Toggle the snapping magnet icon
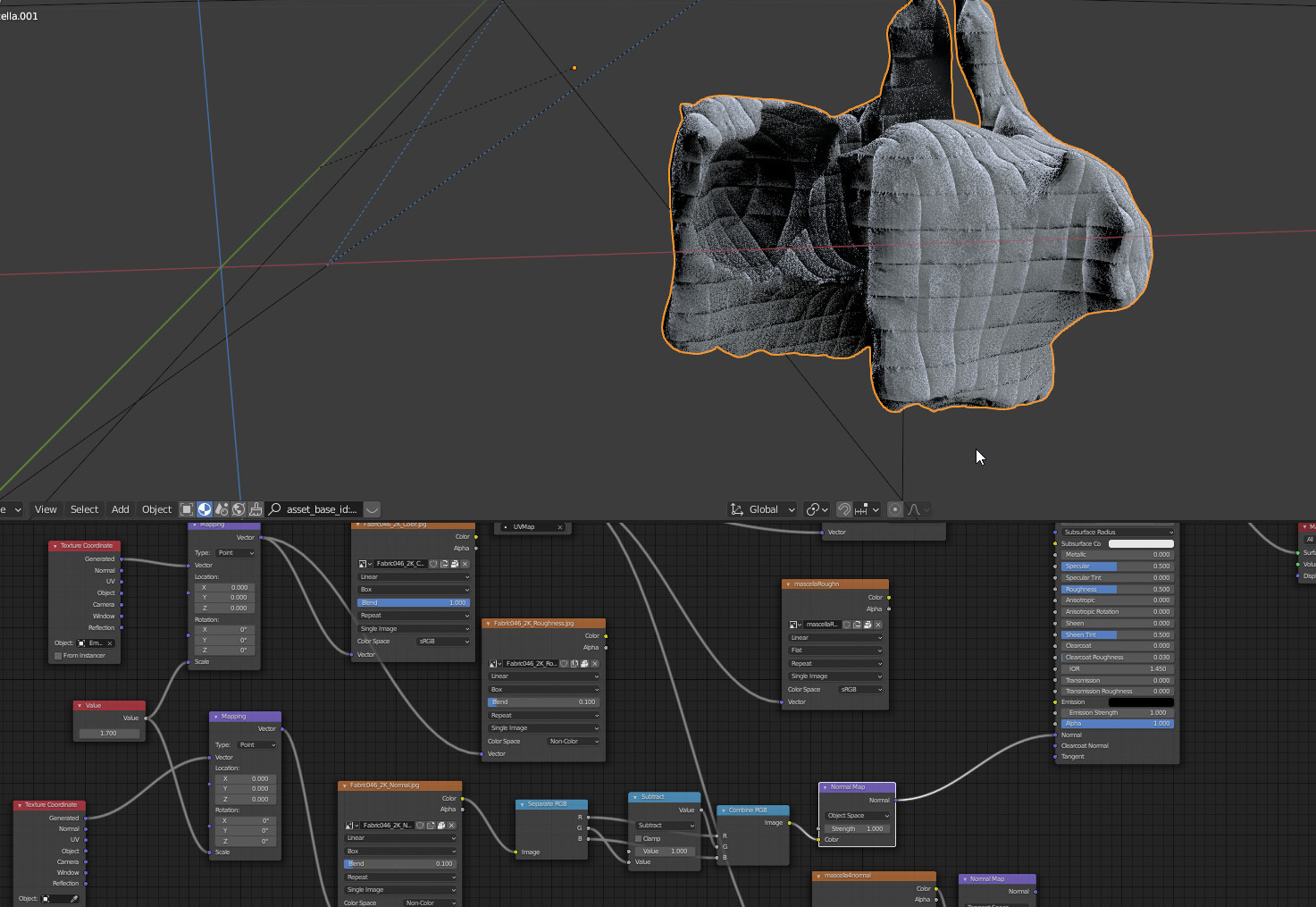Viewport: 1316px width, 907px height. [x=844, y=509]
